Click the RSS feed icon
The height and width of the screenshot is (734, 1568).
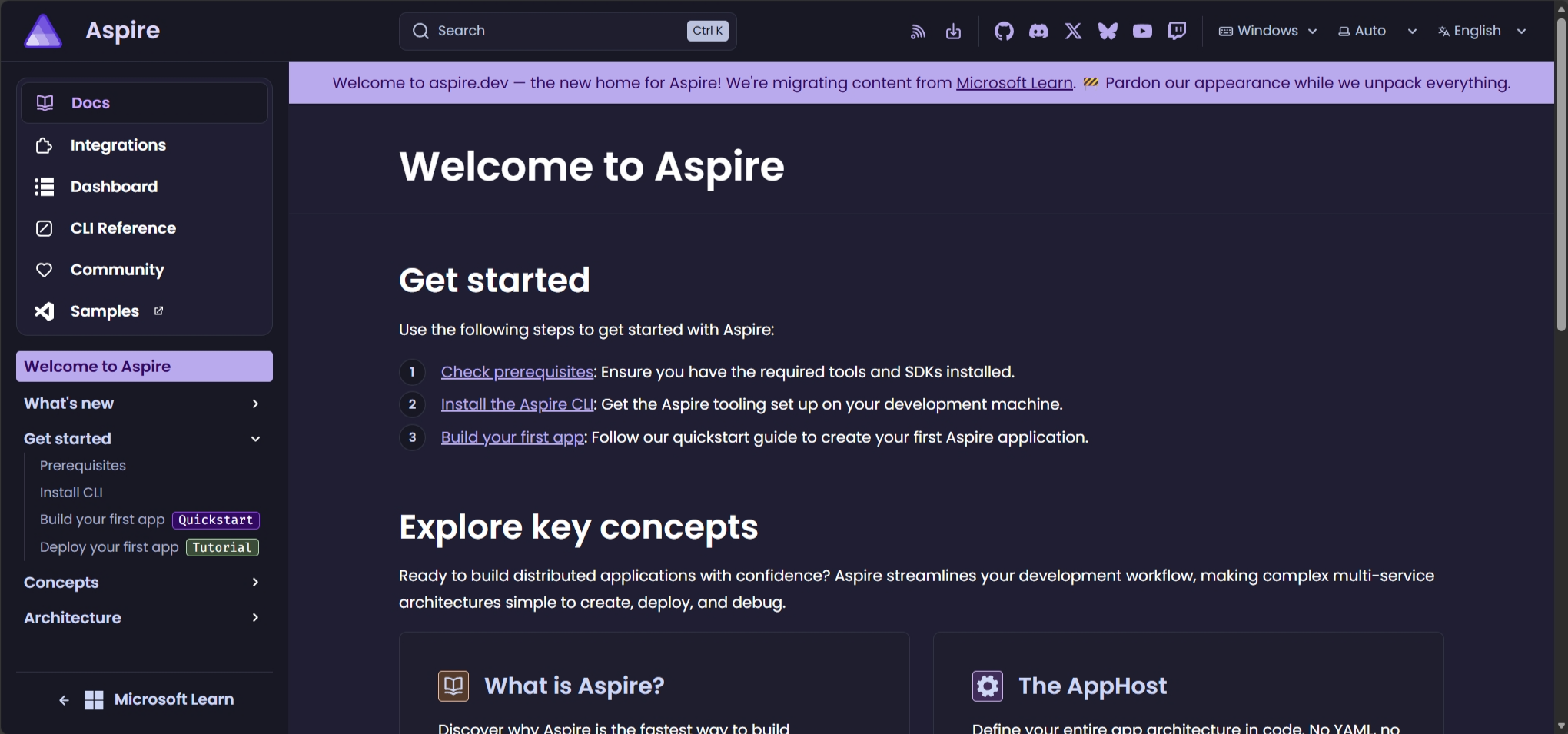pos(917,31)
